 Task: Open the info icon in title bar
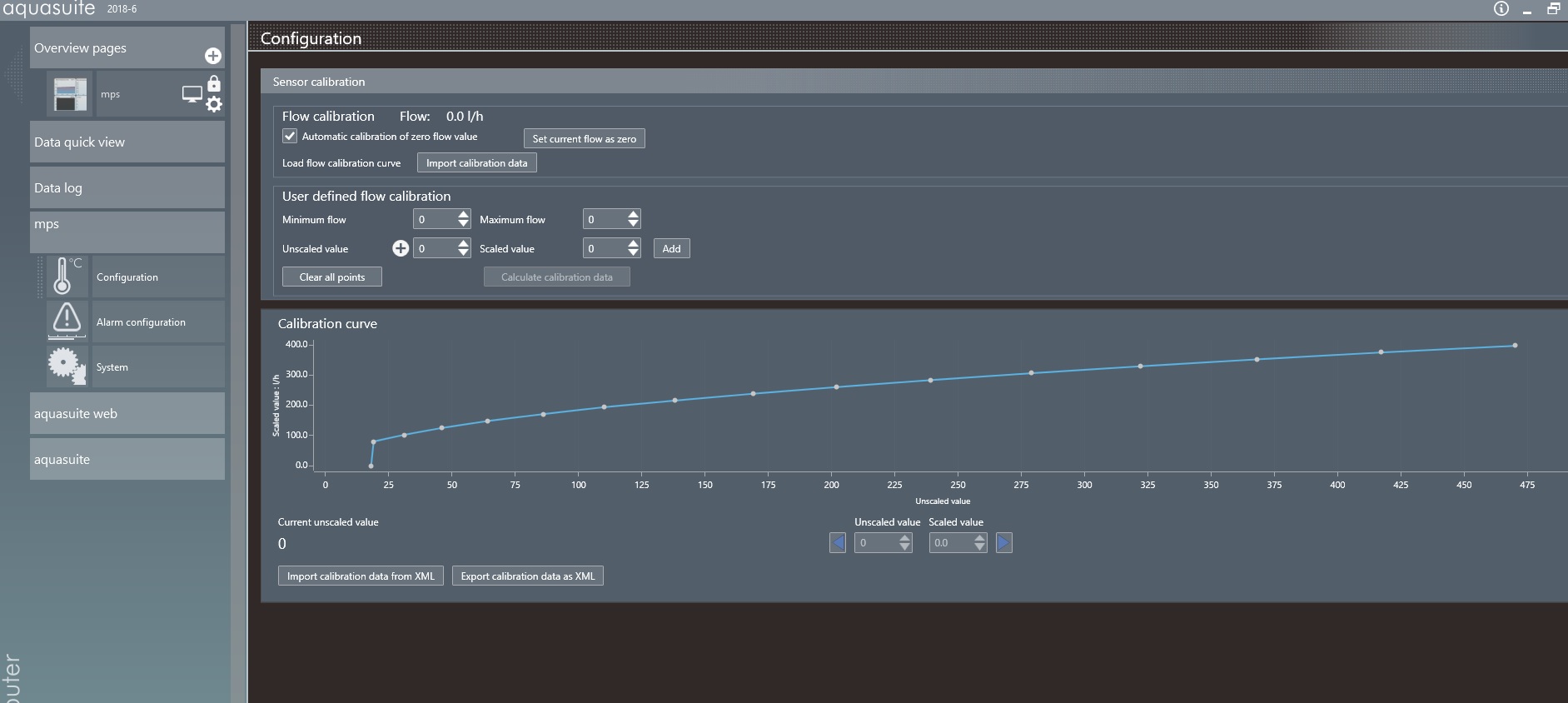[x=1501, y=9]
